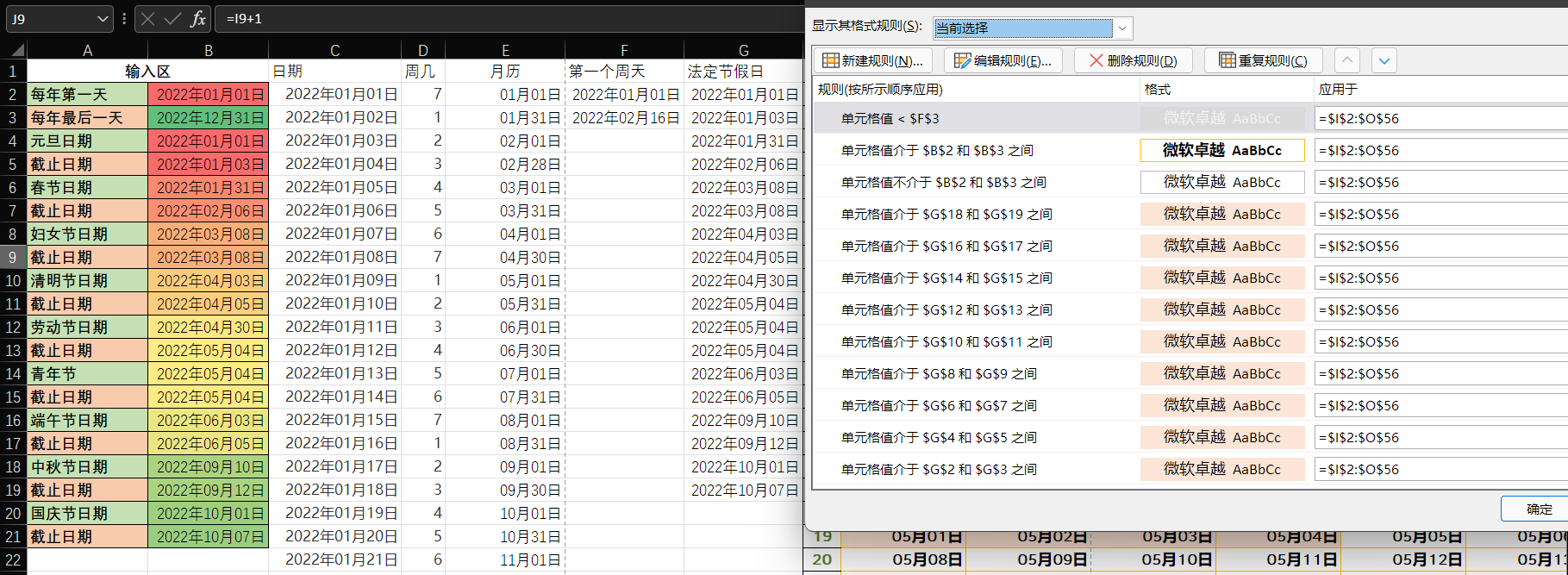
Task: Click cell 元旦日期
Action: tap(87, 141)
